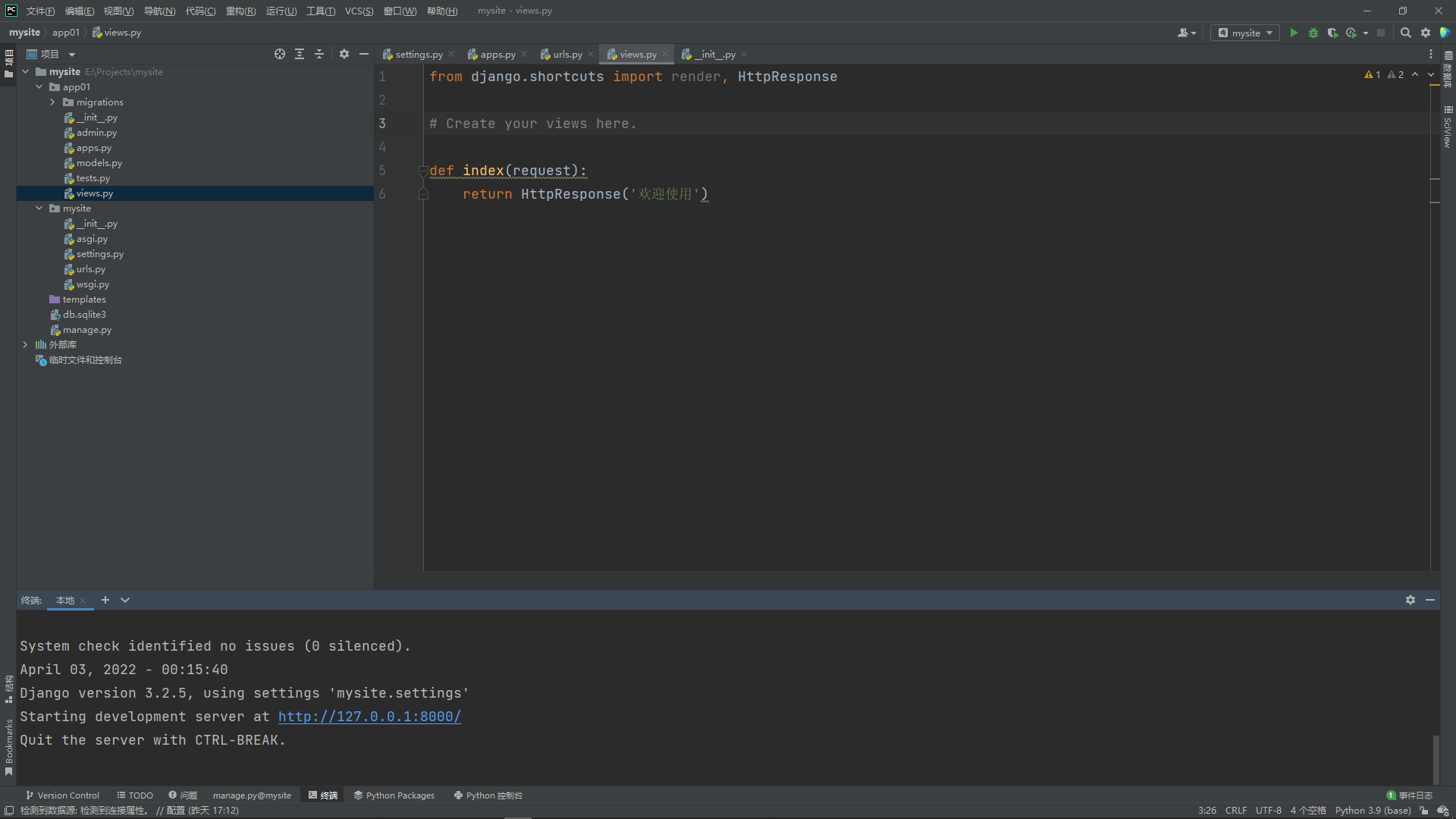
Task: Debug mysite with the bug icon
Action: [x=1313, y=33]
